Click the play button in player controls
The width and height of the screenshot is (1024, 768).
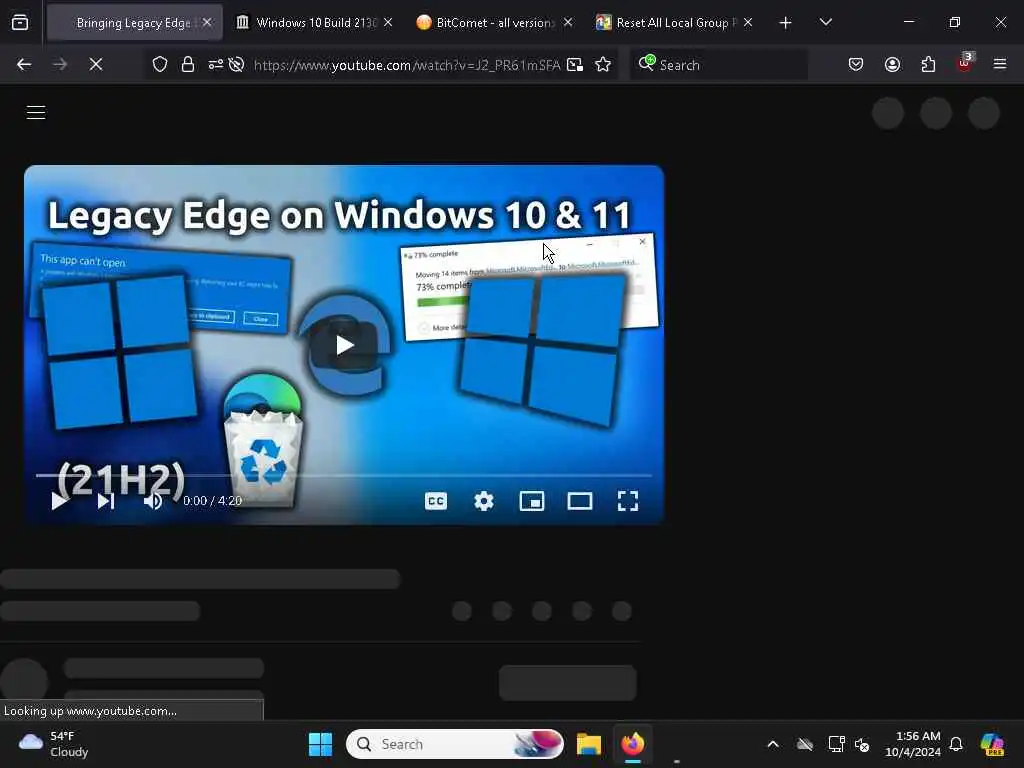59,501
